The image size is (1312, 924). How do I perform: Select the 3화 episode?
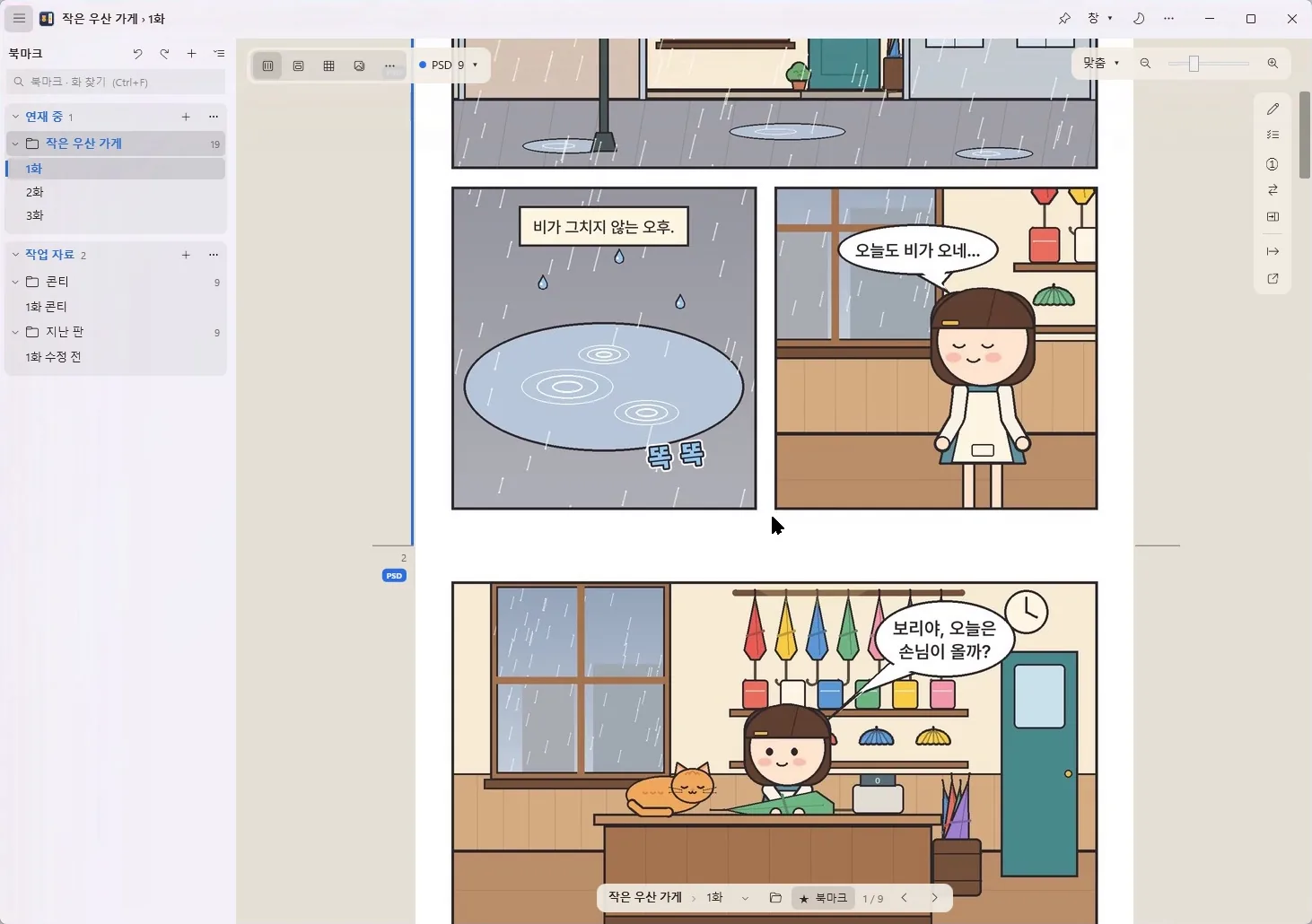116,215
